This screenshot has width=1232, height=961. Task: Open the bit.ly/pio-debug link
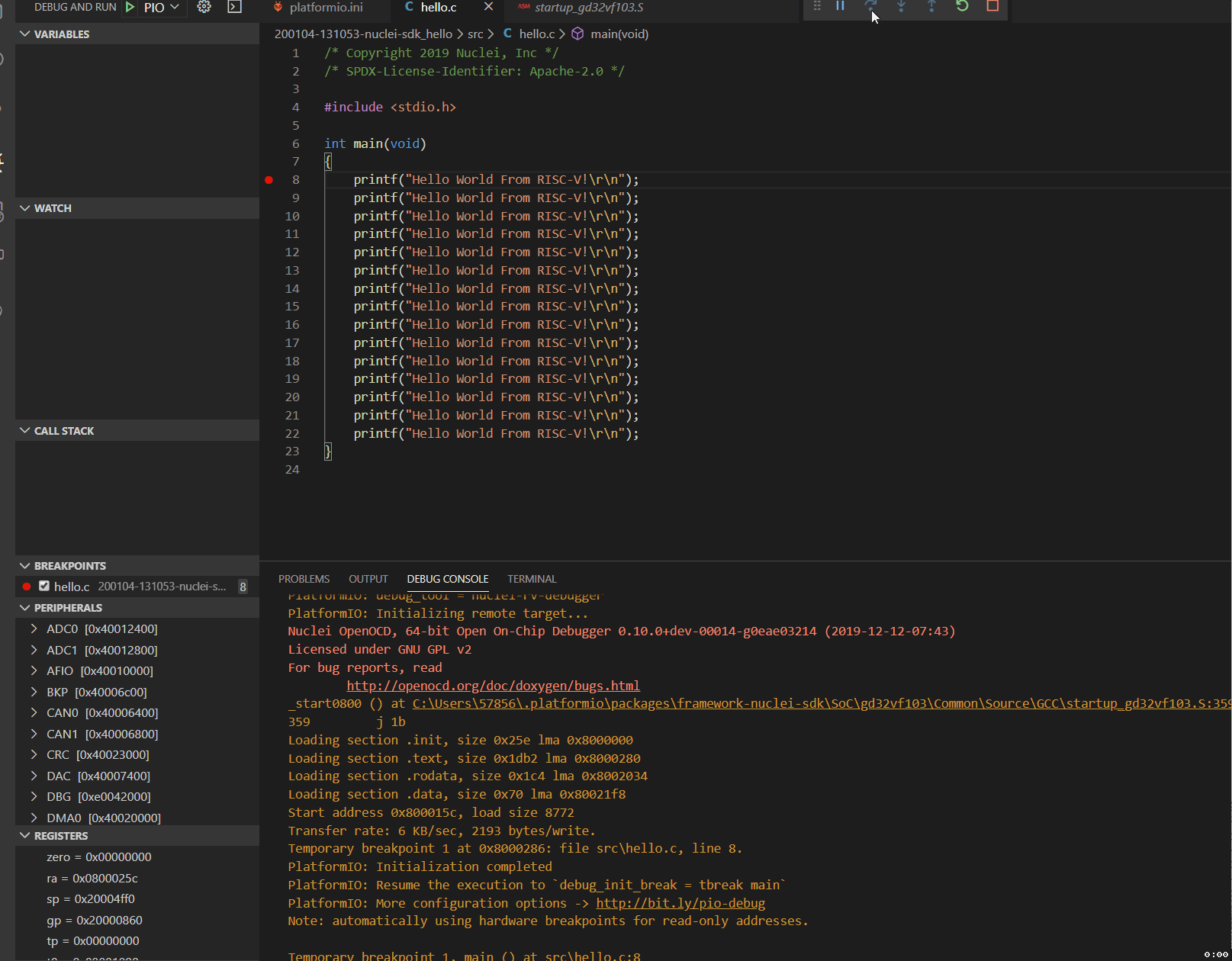click(680, 903)
